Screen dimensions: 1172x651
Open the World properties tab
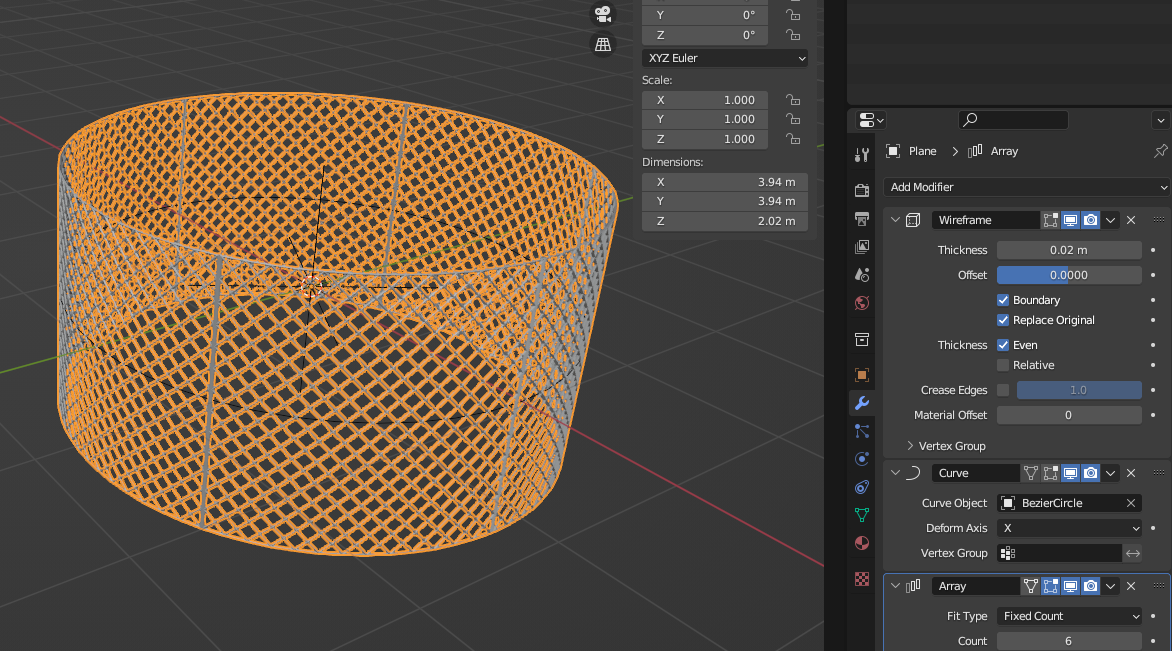tap(862, 303)
